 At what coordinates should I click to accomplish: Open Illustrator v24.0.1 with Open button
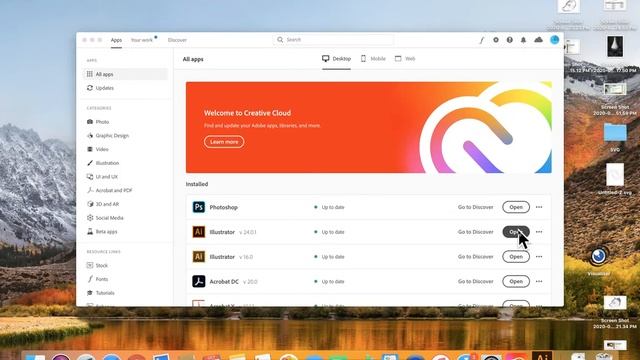click(x=516, y=232)
